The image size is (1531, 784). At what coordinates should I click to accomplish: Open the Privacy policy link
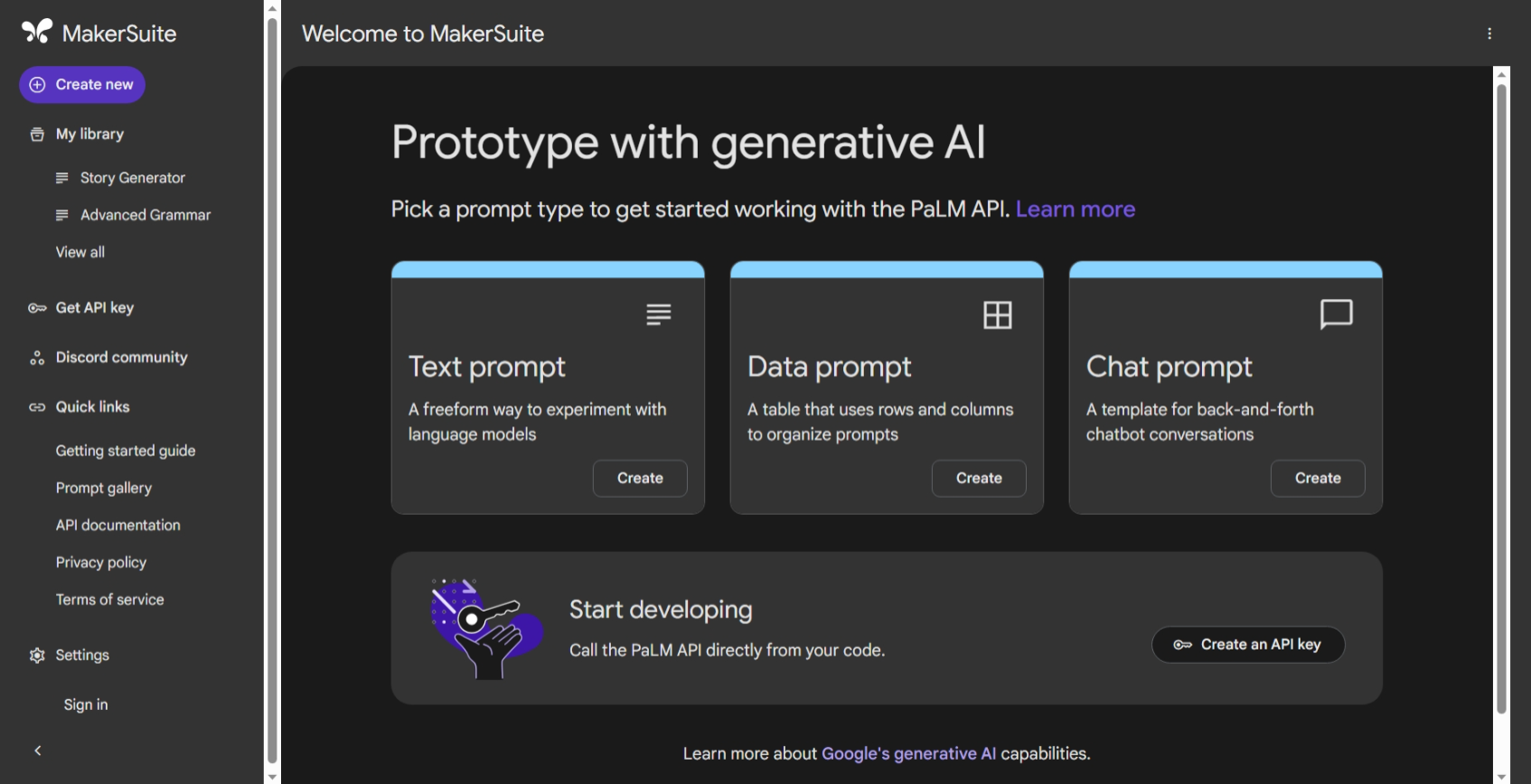tap(101, 562)
